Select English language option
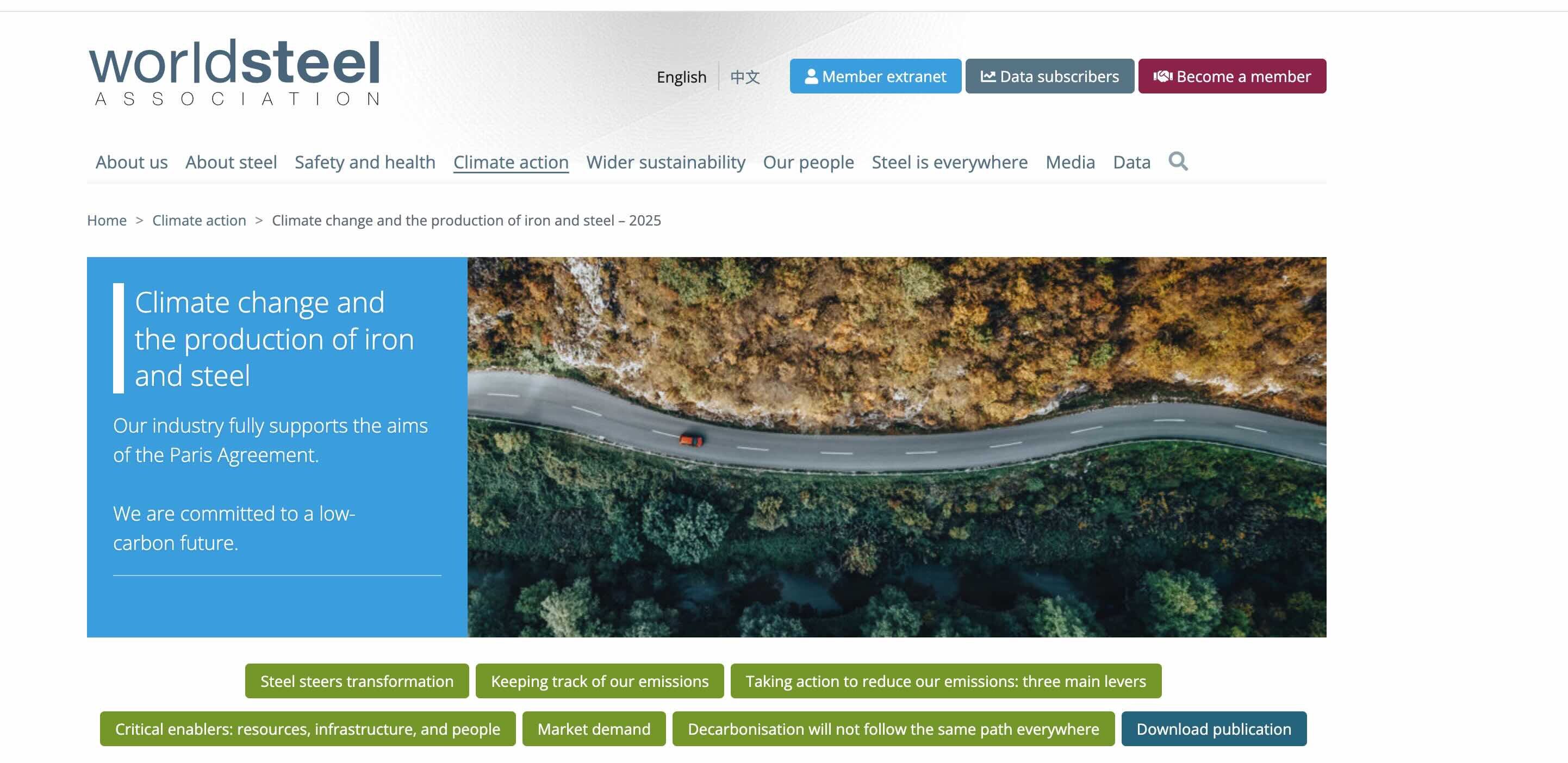 [681, 77]
